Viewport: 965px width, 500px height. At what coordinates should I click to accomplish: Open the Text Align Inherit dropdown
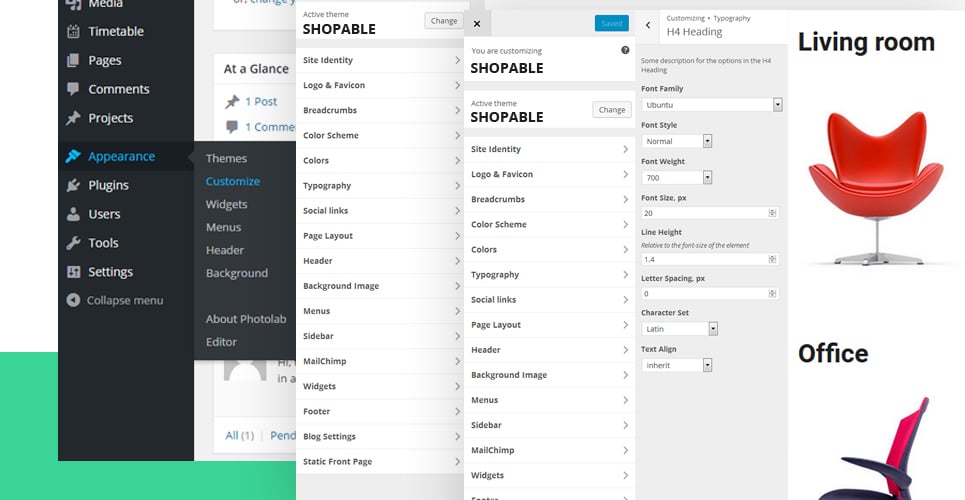tap(676, 365)
